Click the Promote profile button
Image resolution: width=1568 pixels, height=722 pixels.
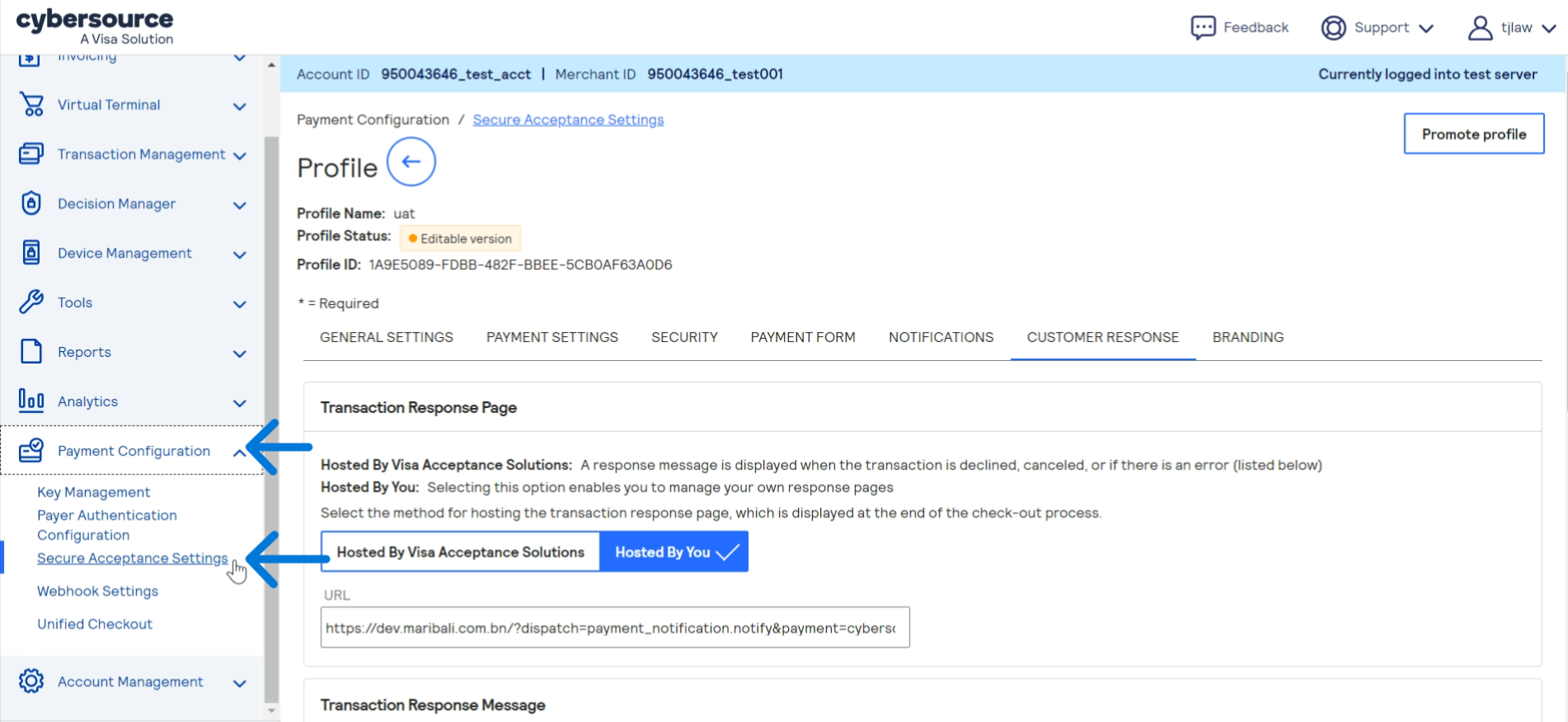coord(1473,134)
